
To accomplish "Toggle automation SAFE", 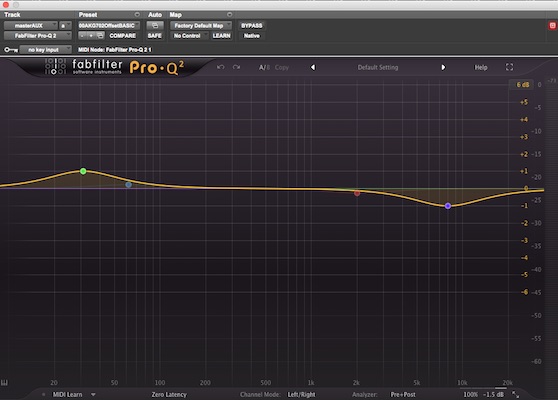I will tap(155, 36).
